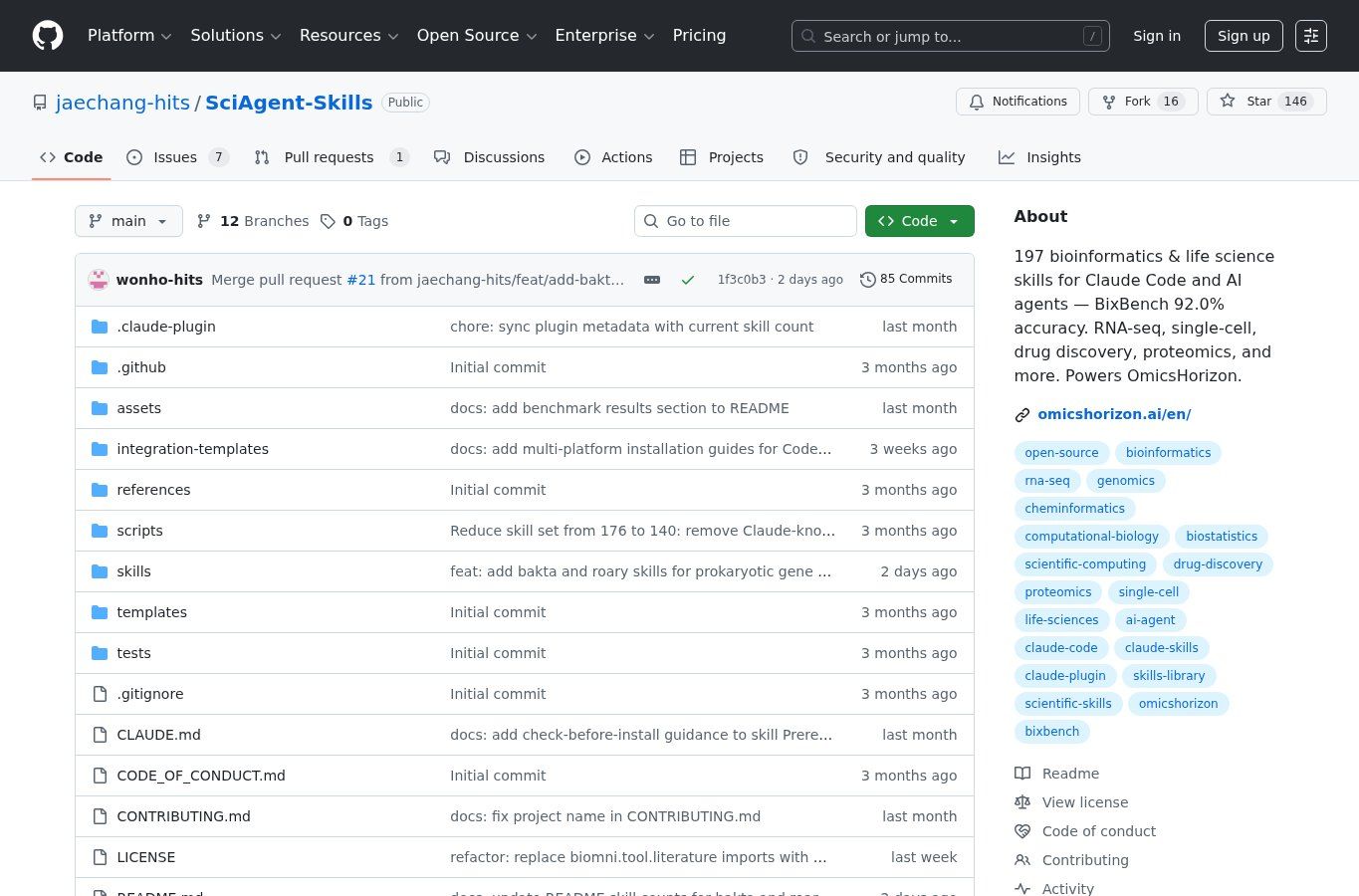Screen dimensions: 1359x896
Task: Click the assets folder icon
Action: (x=100, y=408)
